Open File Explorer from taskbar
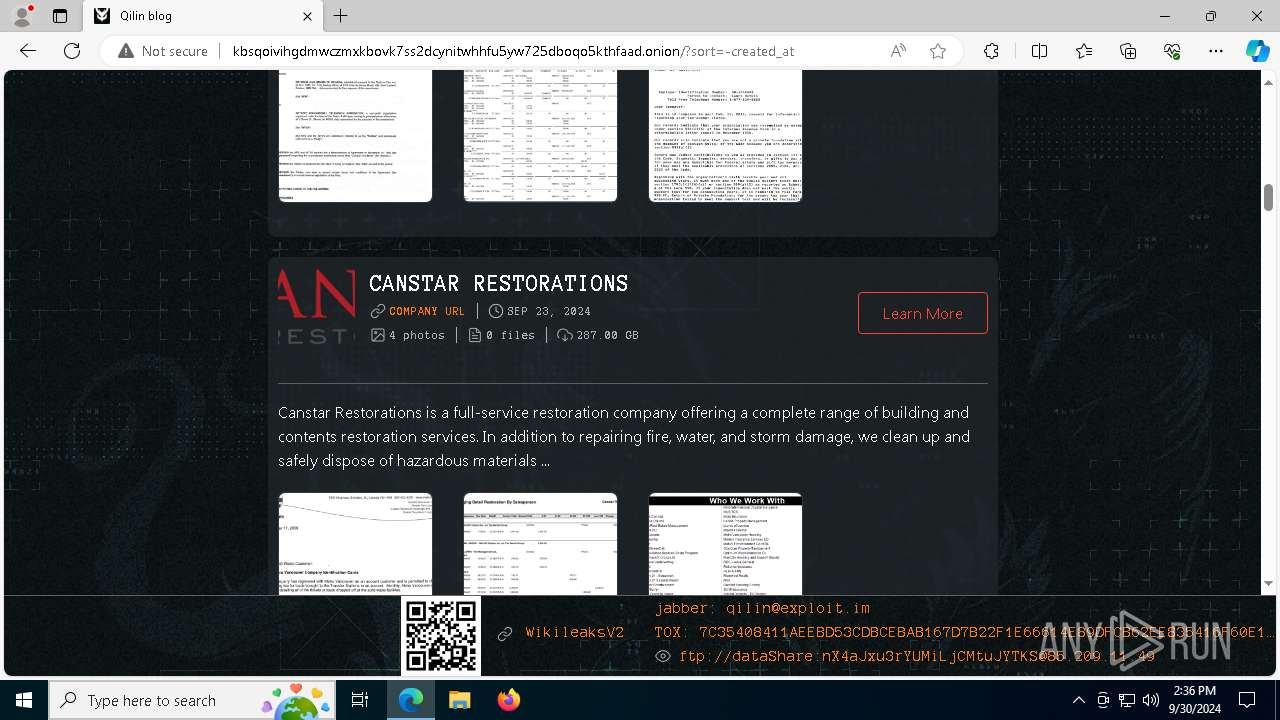The image size is (1280, 720). click(459, 700)
